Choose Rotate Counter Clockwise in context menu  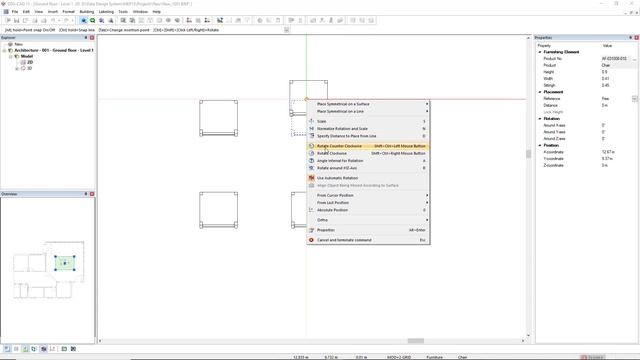click(368, 146)
